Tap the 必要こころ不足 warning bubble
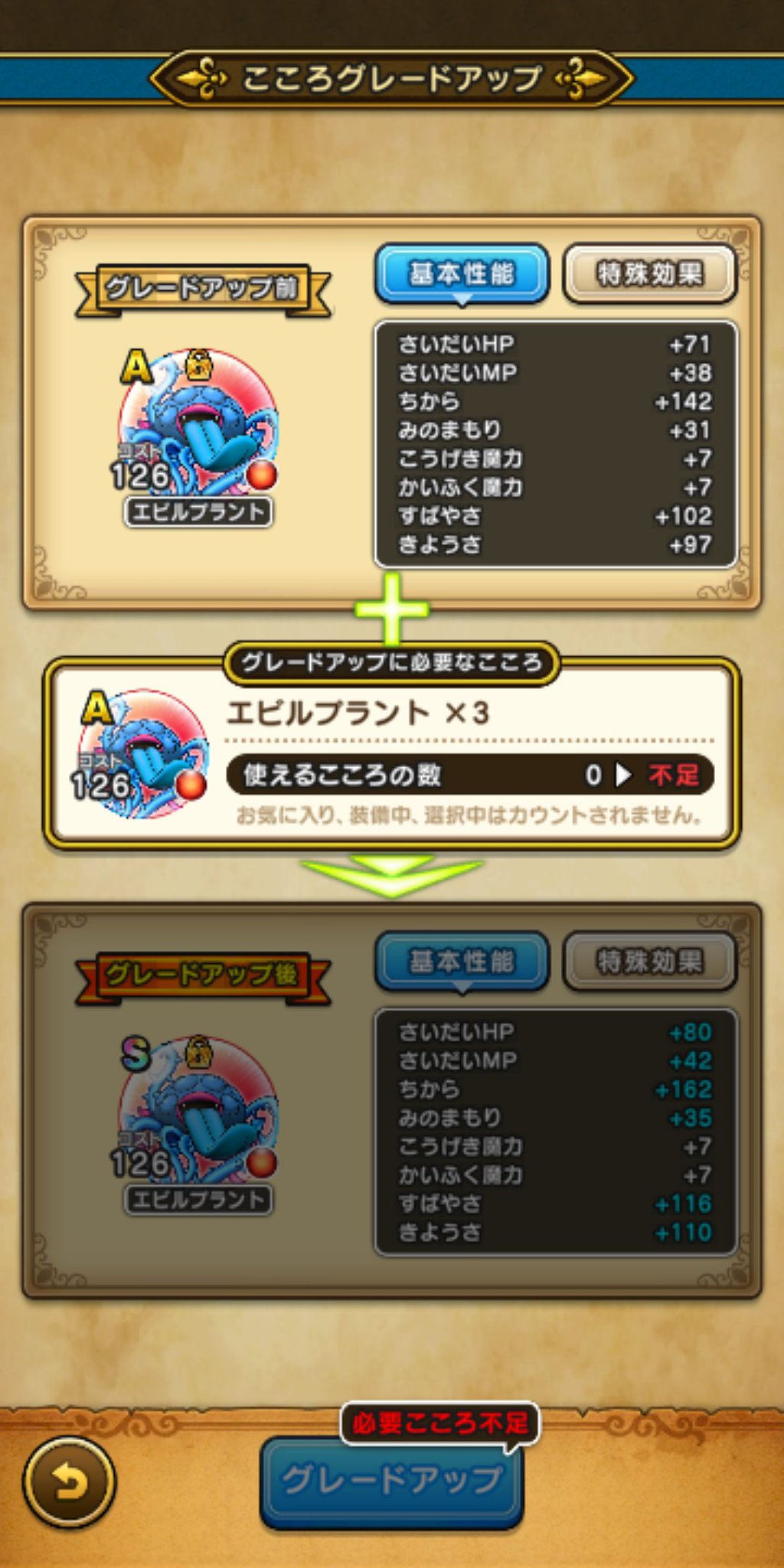 (440, 1424)
